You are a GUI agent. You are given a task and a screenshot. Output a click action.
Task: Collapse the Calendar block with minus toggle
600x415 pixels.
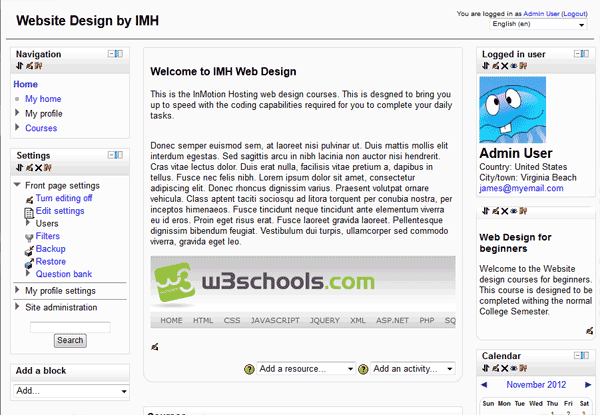click(577, 356)
